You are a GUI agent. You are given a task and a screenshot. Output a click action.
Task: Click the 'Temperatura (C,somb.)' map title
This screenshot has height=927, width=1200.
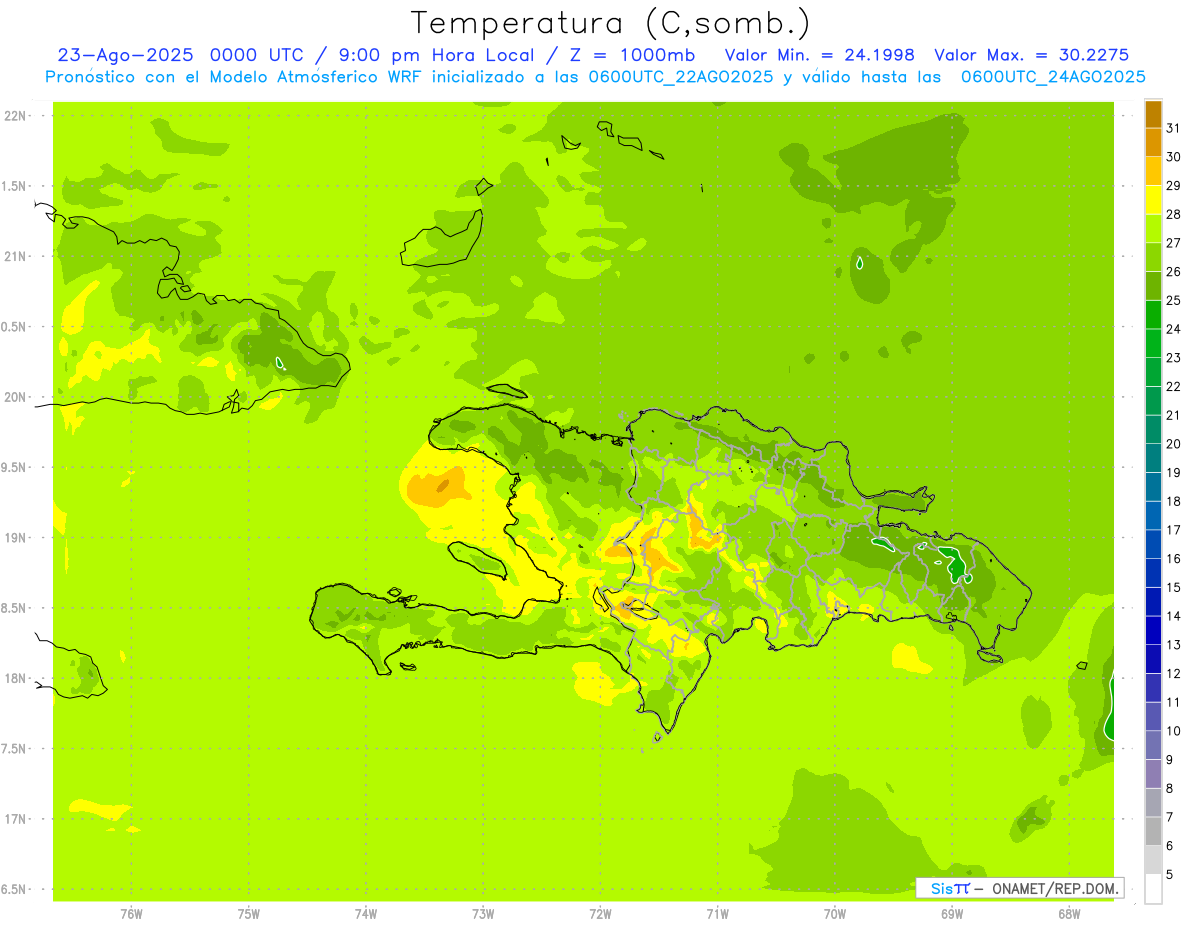(611, 23)
